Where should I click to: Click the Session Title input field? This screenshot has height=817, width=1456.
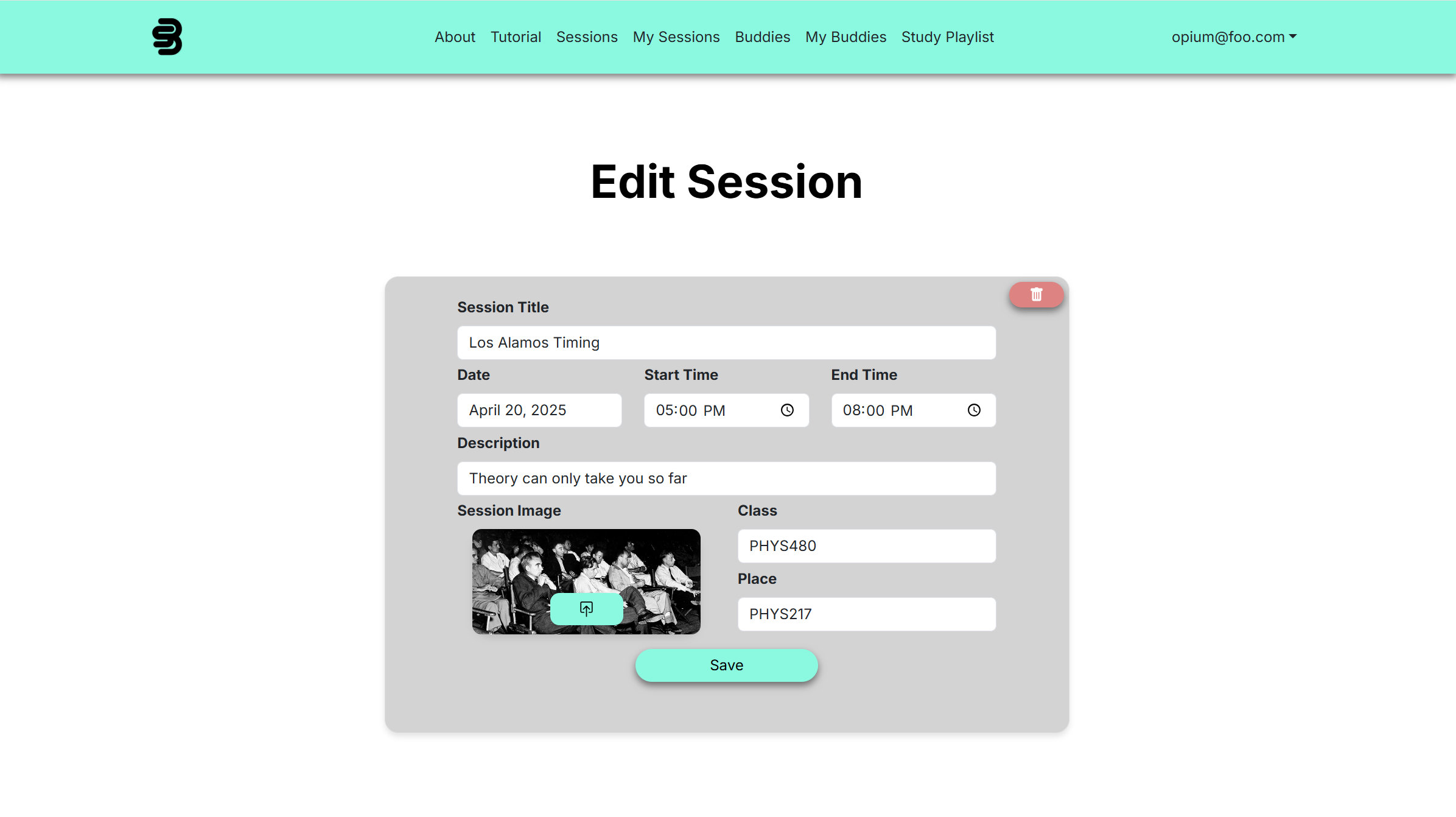726,342
